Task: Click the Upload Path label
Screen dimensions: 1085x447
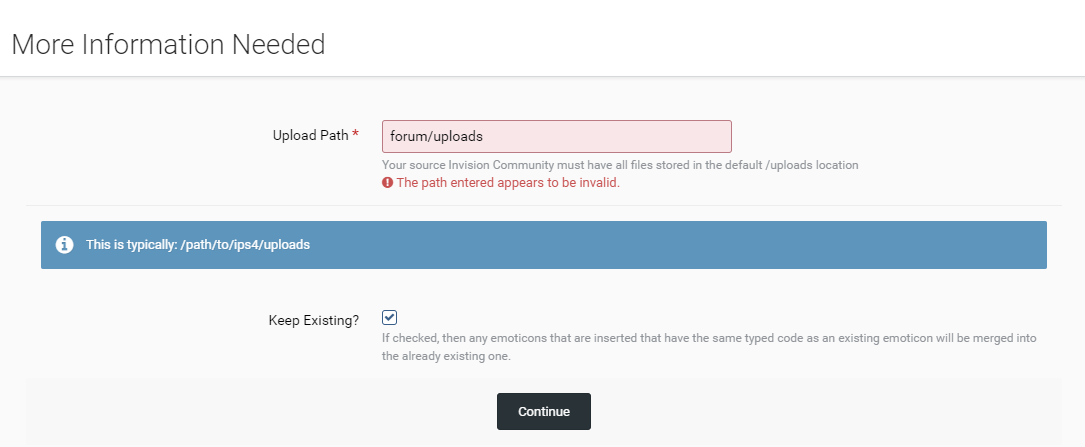Action: coord(311,136)
